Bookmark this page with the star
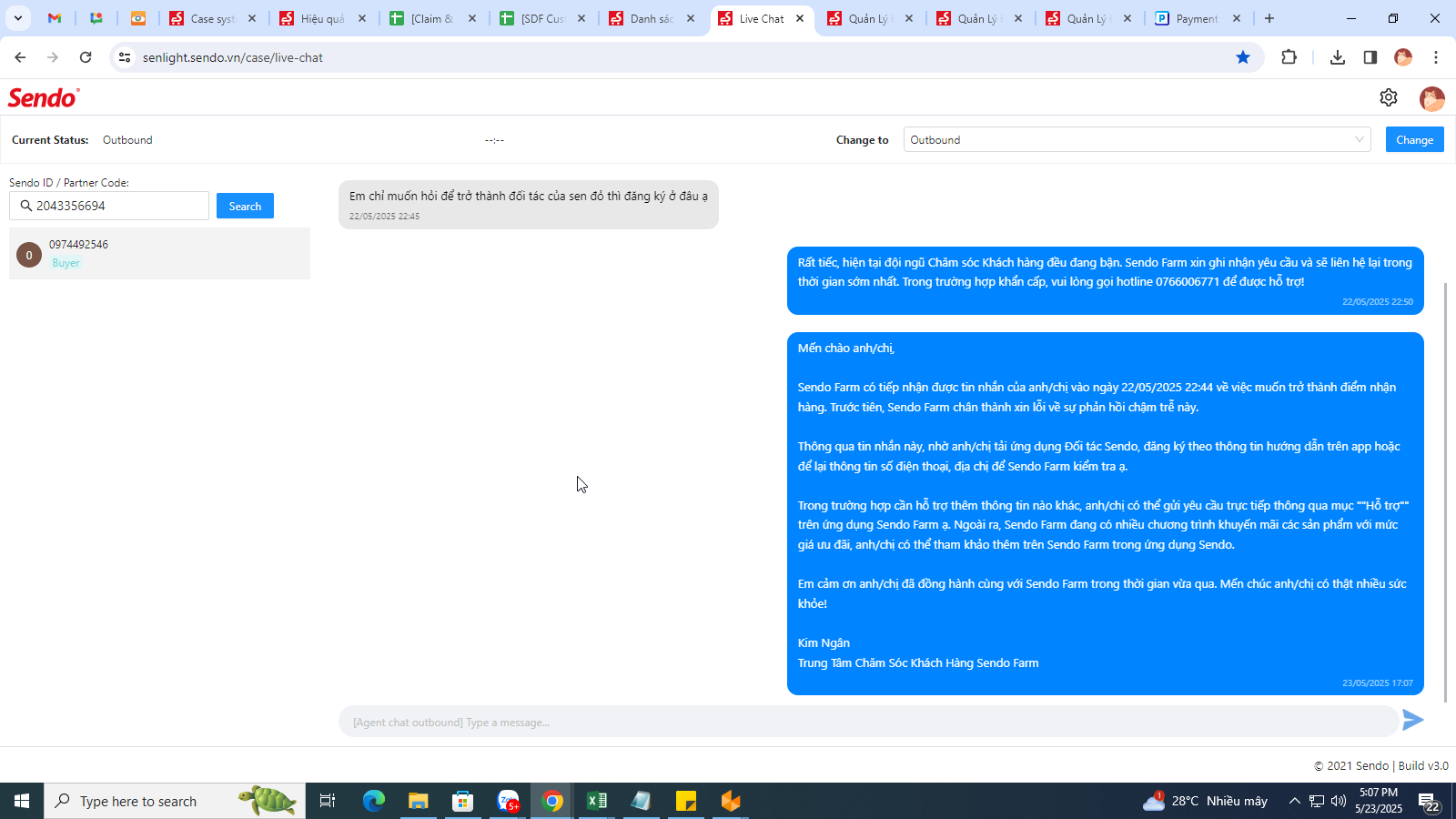Image resolution: width=1456 pixels, height=819 pixels. (1243, 57)
